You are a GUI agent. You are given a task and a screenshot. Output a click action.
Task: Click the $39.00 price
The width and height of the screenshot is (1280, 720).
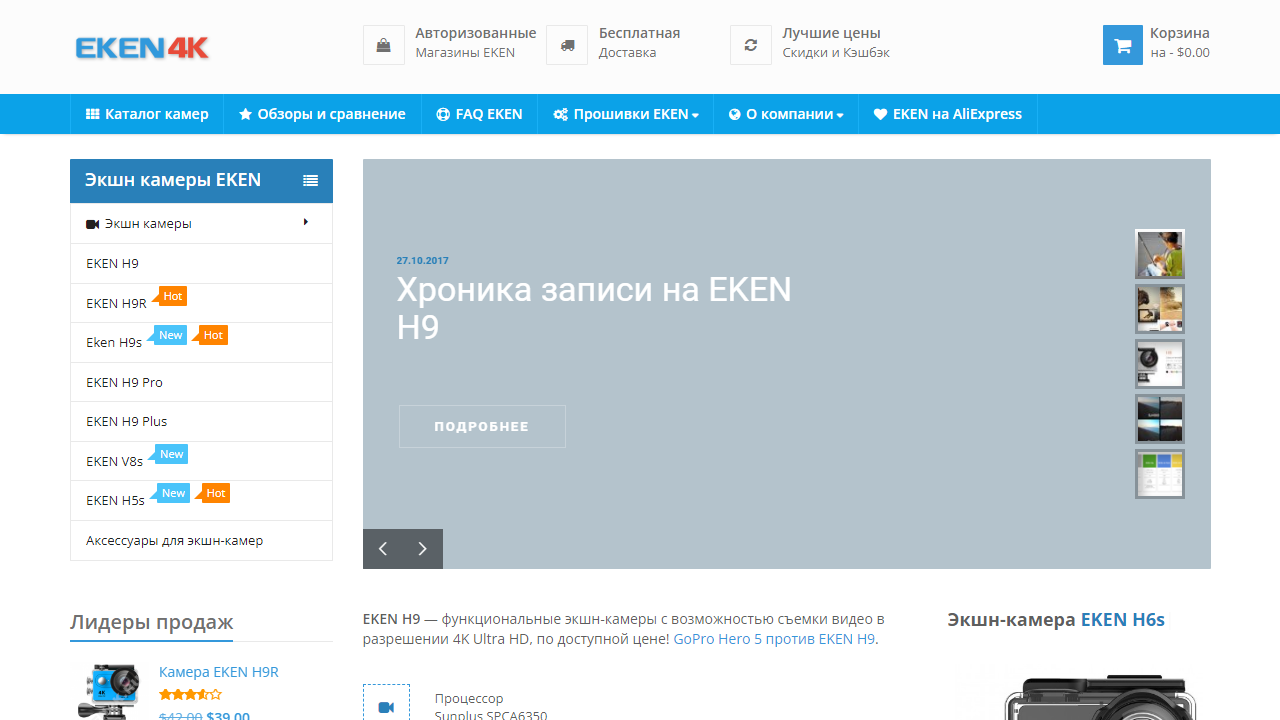point(228,715)
